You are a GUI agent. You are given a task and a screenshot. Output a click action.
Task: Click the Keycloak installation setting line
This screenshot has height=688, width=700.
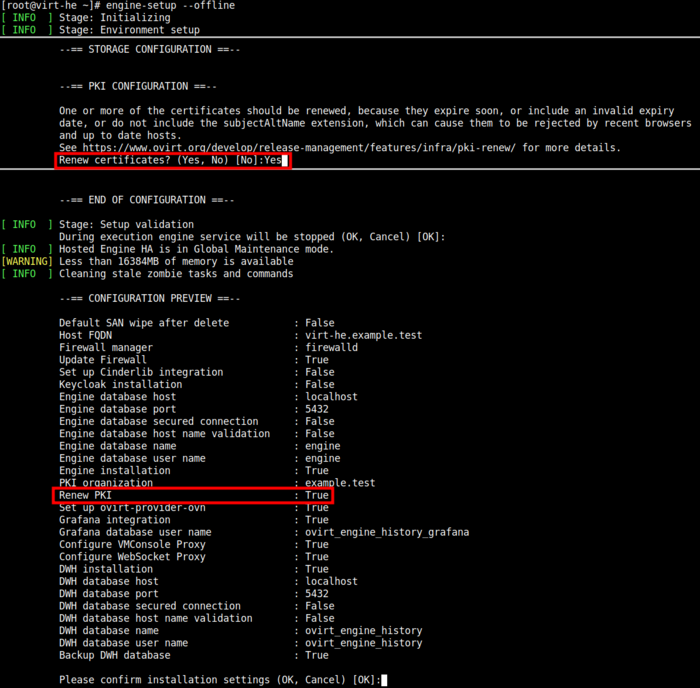pyautogui.click(x=120, y=384)
